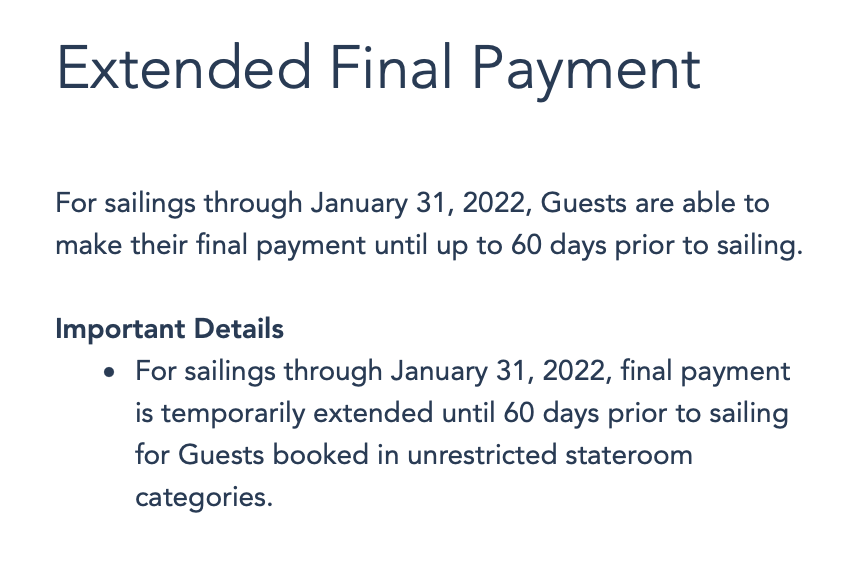Click "January 31, 2022" in the bulleted item
849x587 pixels.
pyautogui.click(x=505, y=371)
